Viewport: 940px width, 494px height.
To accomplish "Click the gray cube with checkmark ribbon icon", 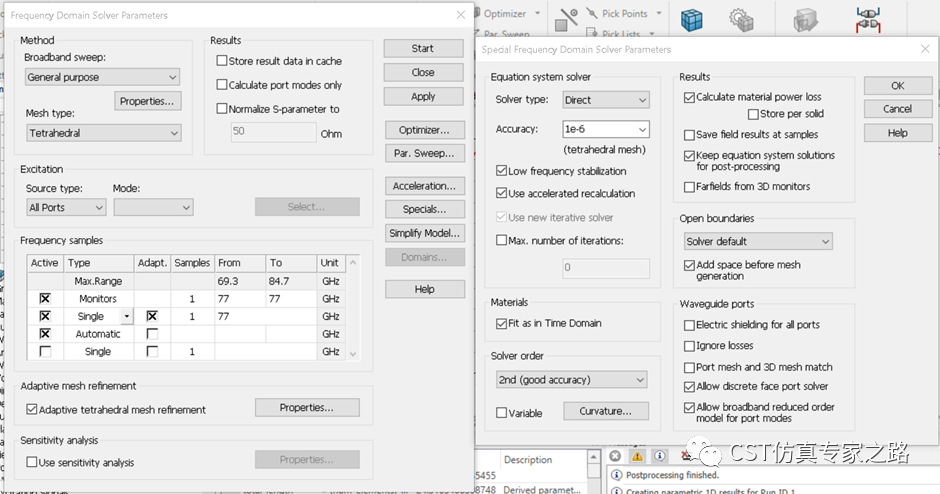I will pos(805,20).
